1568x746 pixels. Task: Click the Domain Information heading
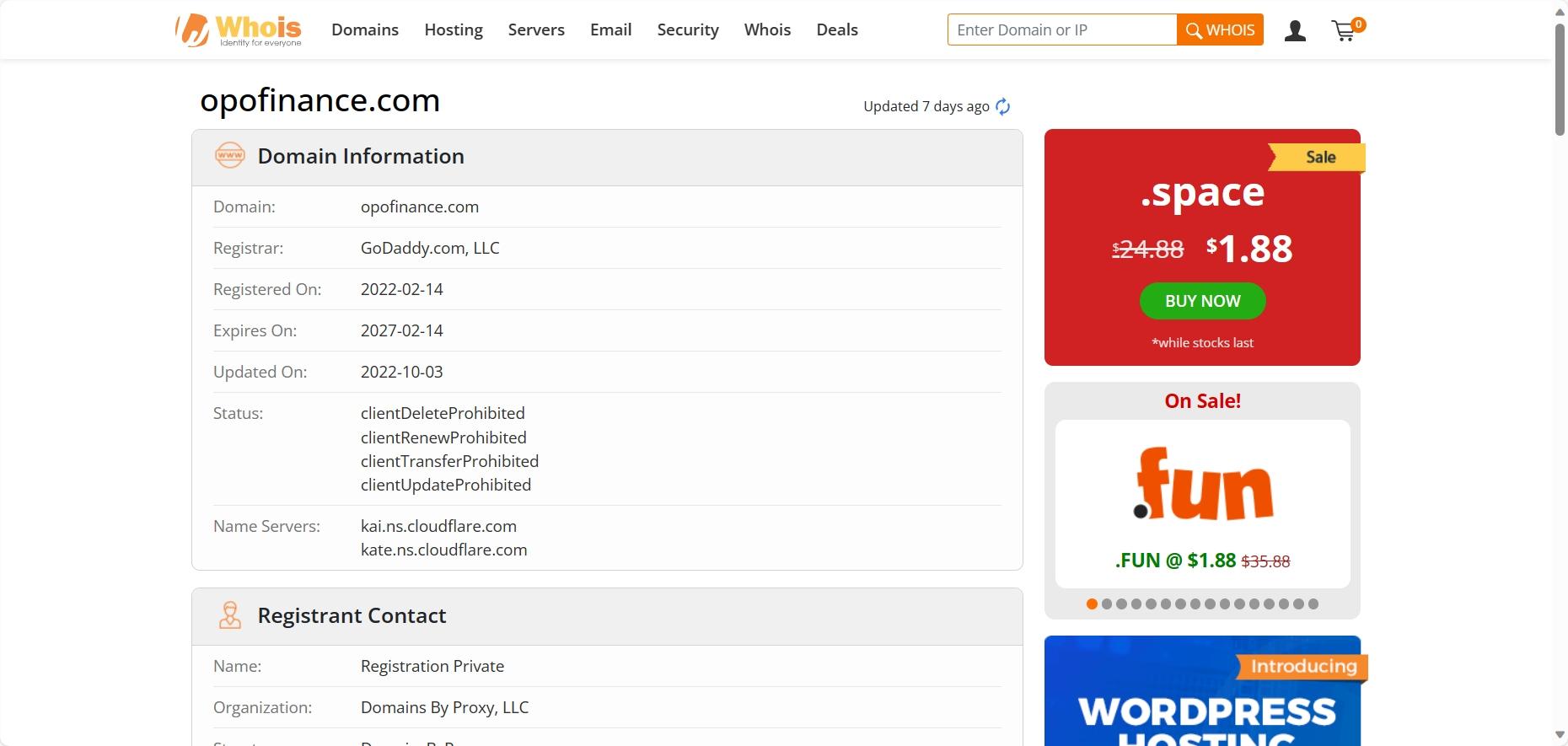(x=361, y=156)
